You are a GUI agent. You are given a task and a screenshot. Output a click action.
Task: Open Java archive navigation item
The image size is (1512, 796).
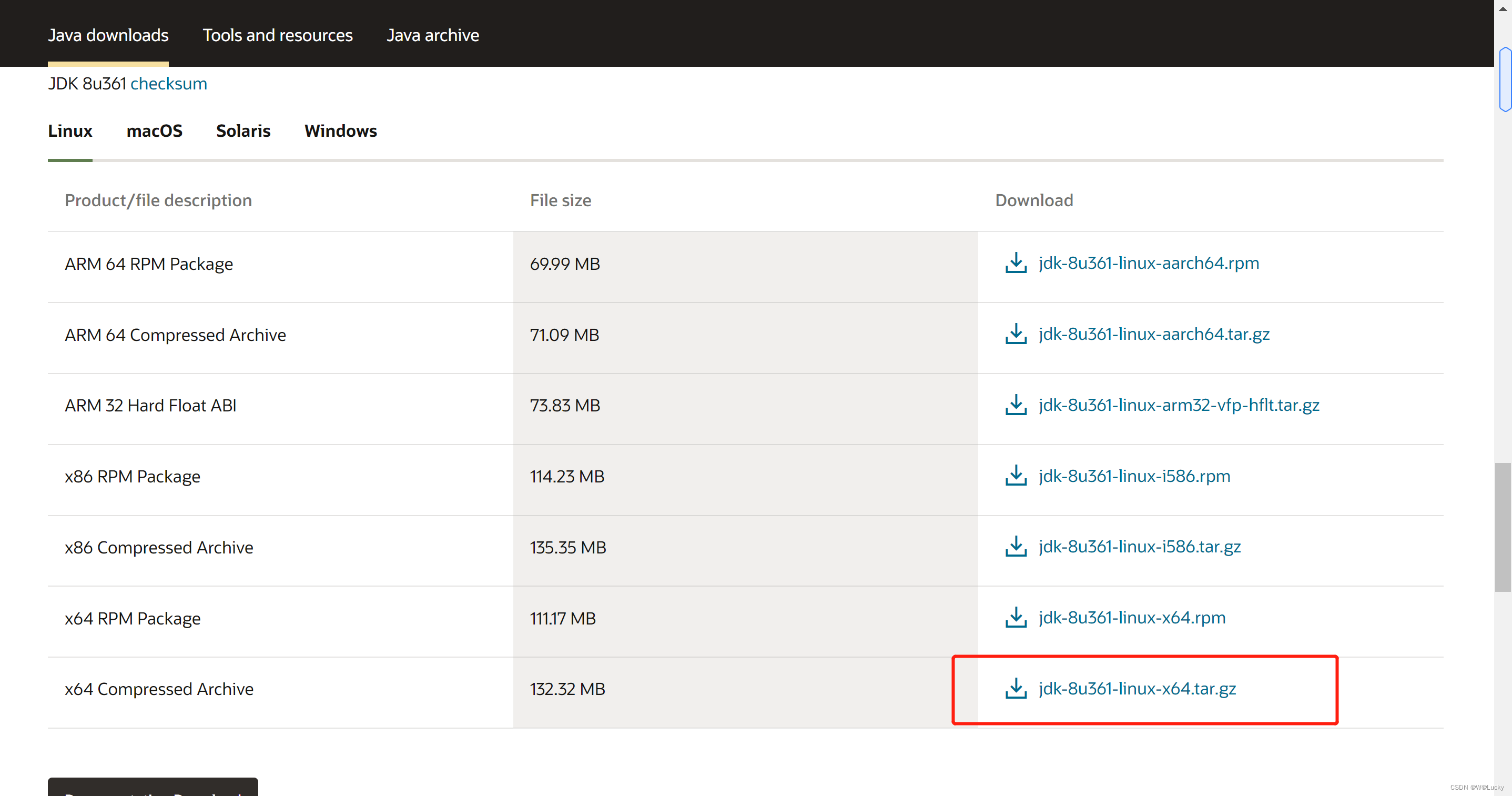(433, 35)
